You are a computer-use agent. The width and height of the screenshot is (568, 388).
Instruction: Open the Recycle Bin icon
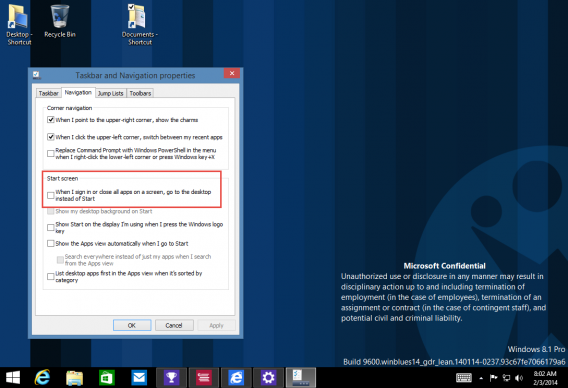pyautogui.click(x=60, y=21)
